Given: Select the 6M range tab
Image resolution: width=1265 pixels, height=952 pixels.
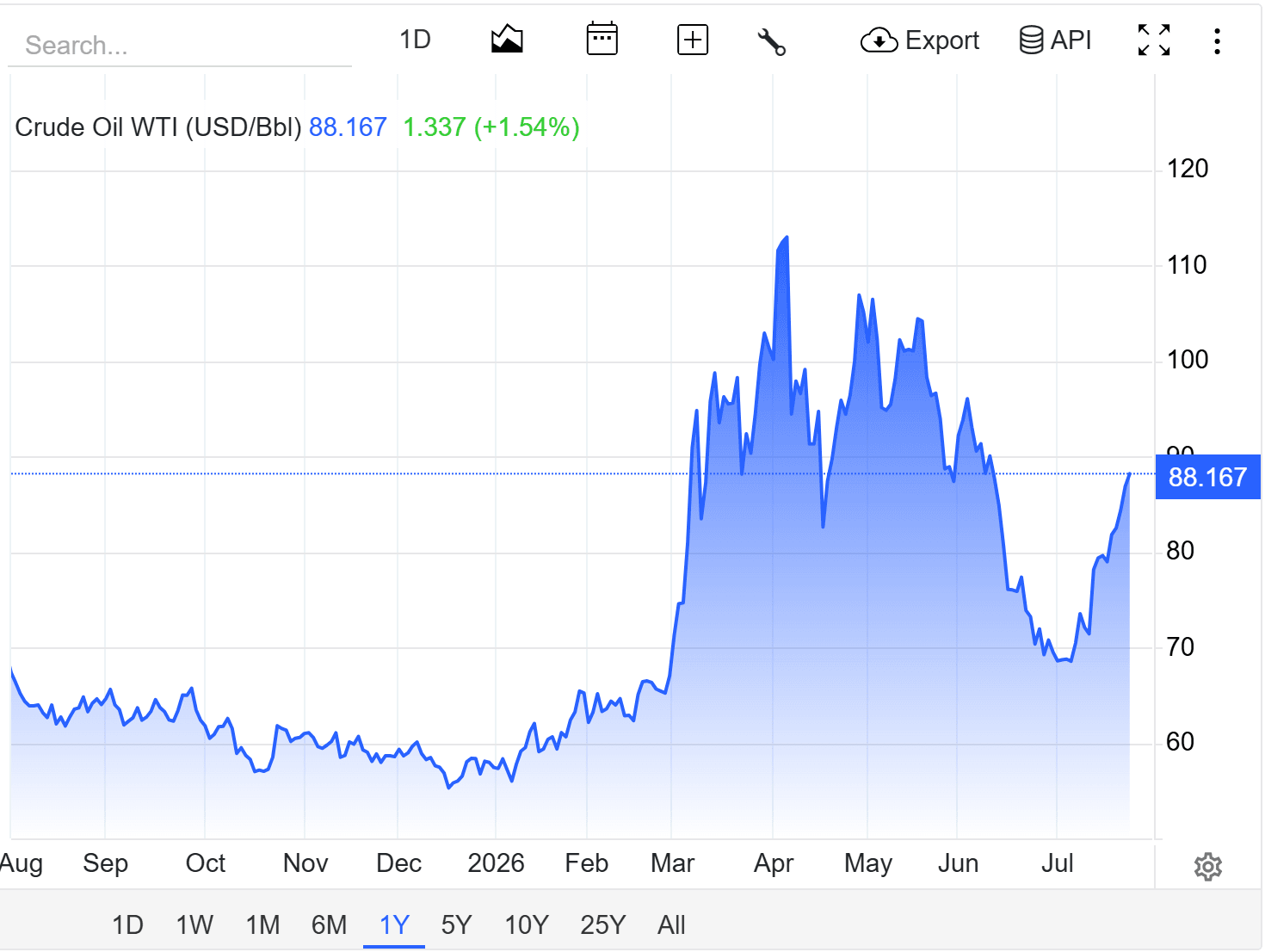Looking at the screenshot, I should click(x=329, y=924).
